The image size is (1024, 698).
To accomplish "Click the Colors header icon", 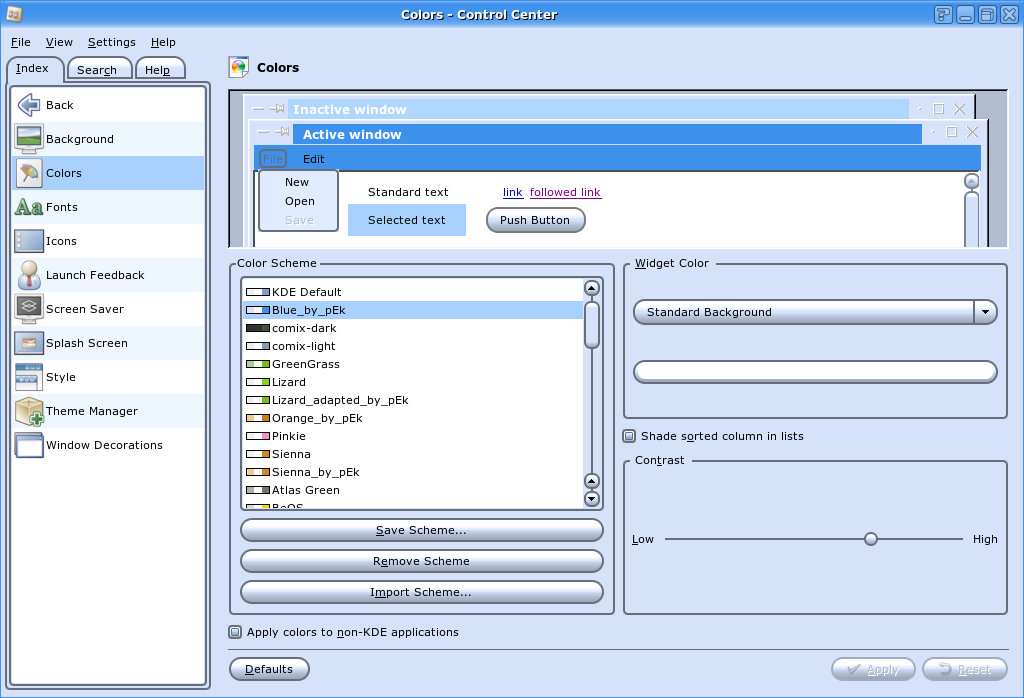I will click(239, 67).
